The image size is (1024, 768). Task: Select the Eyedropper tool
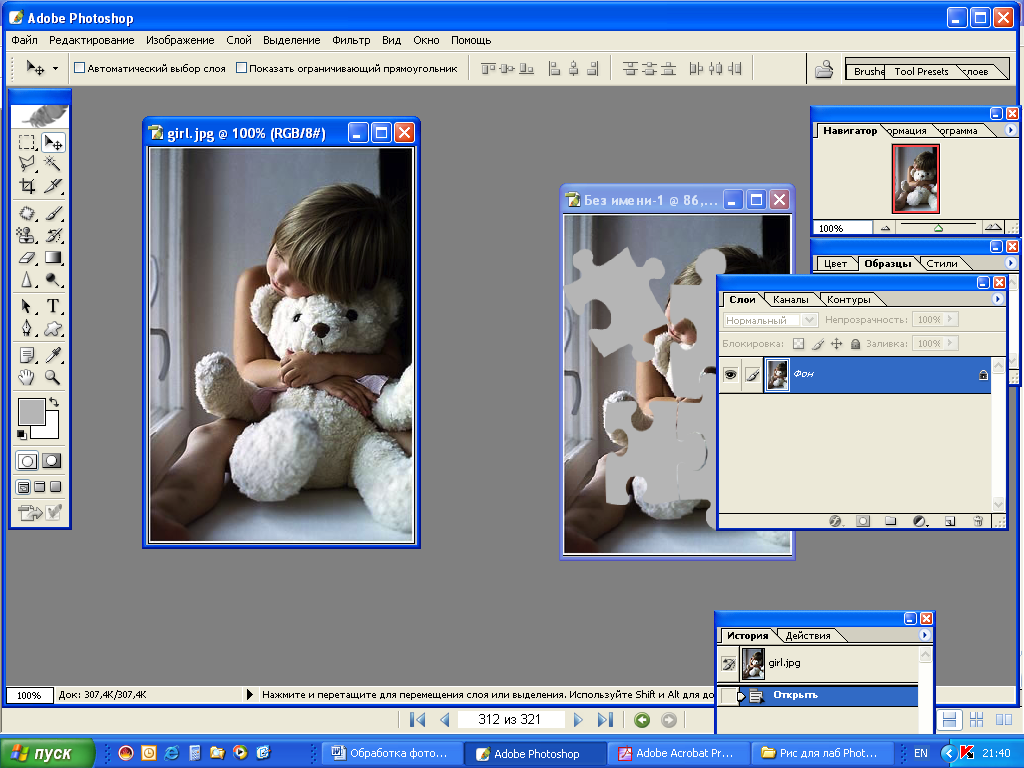click(x=52, y=355)
